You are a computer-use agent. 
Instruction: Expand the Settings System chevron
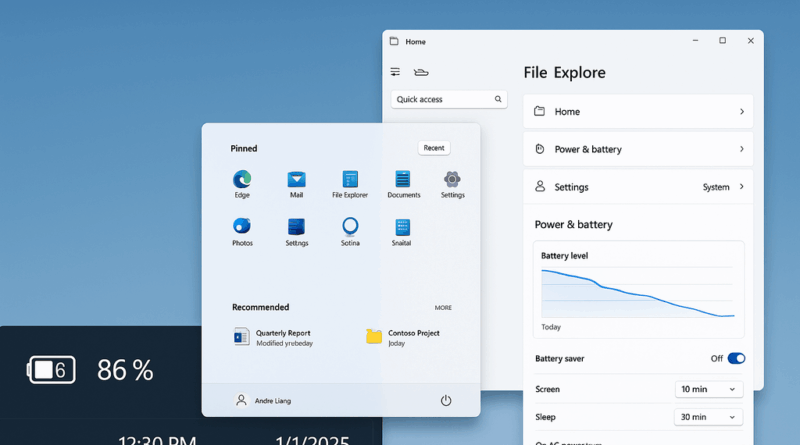point(742,187)
